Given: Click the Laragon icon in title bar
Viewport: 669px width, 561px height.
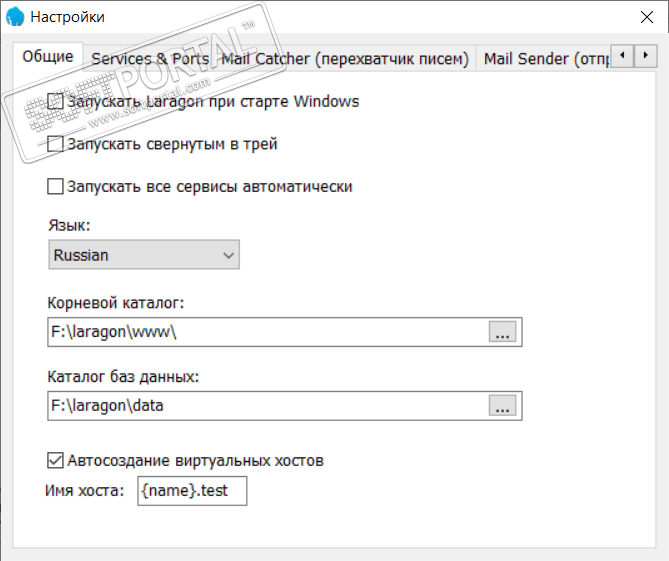Looking at the screenshot, I should coord(14,16).
